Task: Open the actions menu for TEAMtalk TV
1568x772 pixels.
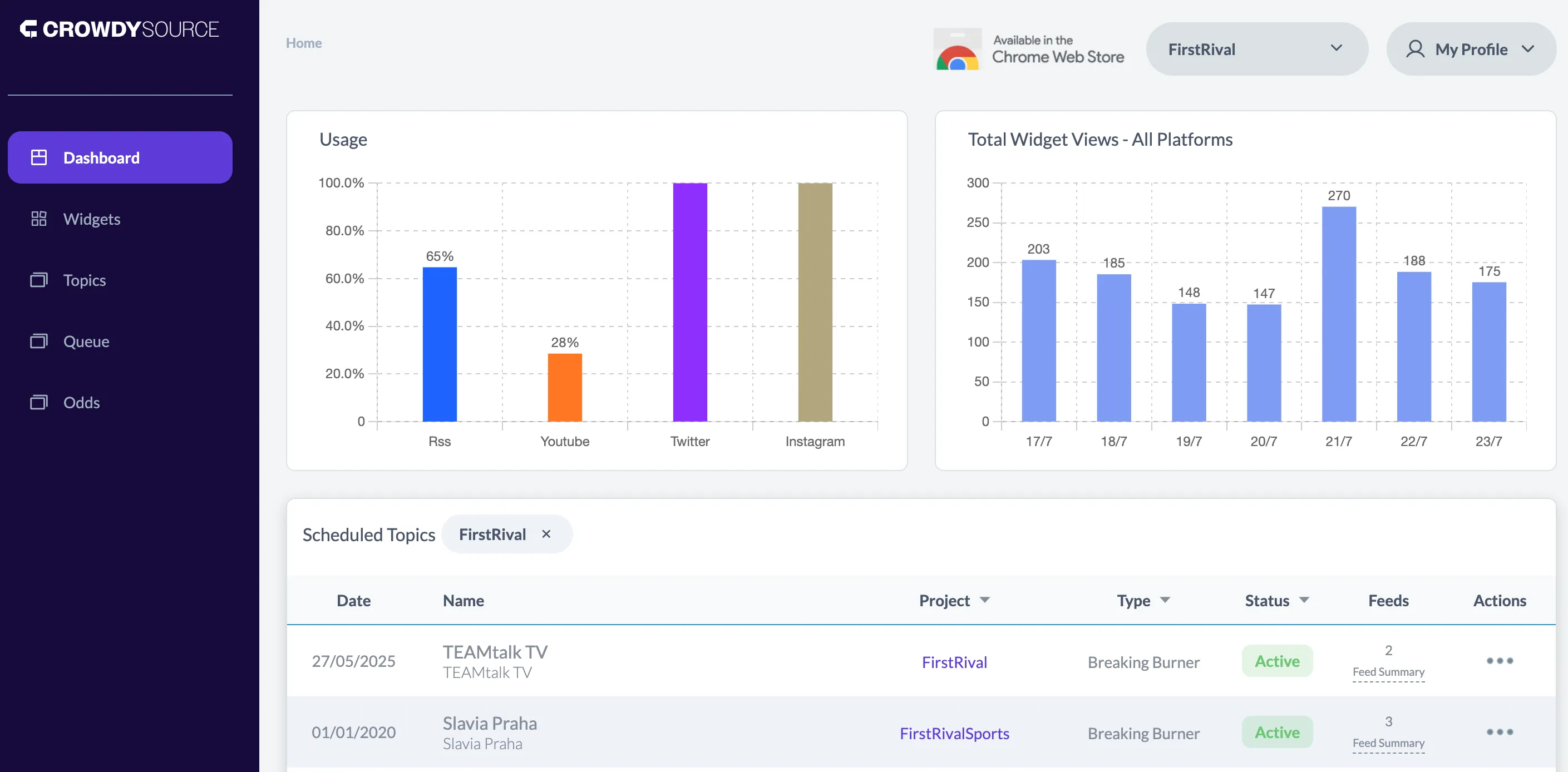Action: 1499,661
